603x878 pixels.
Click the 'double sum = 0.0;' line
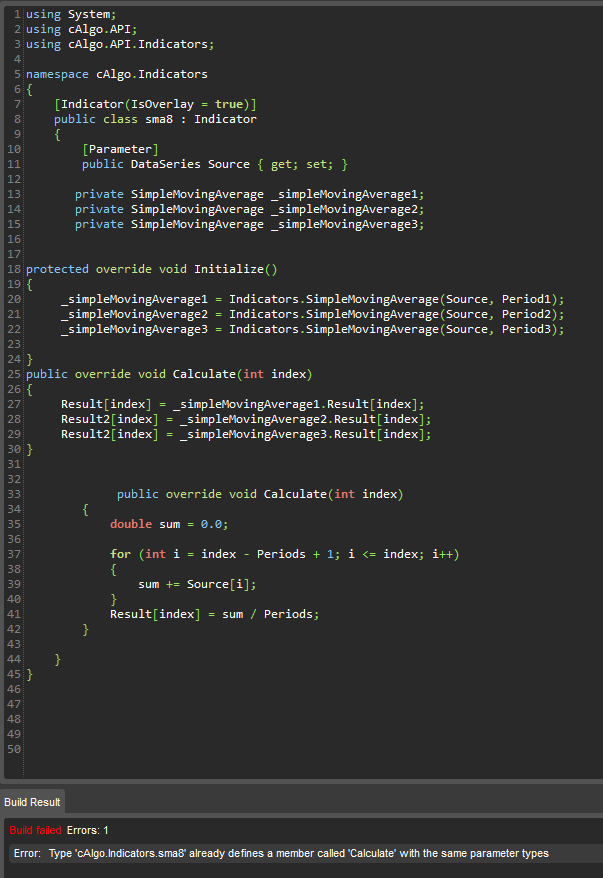point(169,524)
